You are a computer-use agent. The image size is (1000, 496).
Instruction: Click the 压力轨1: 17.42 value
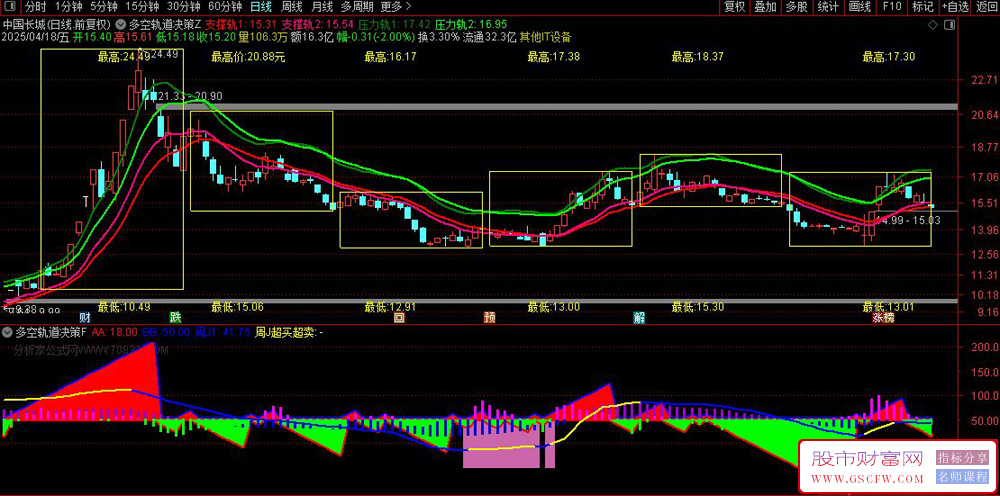pos(395,25)
